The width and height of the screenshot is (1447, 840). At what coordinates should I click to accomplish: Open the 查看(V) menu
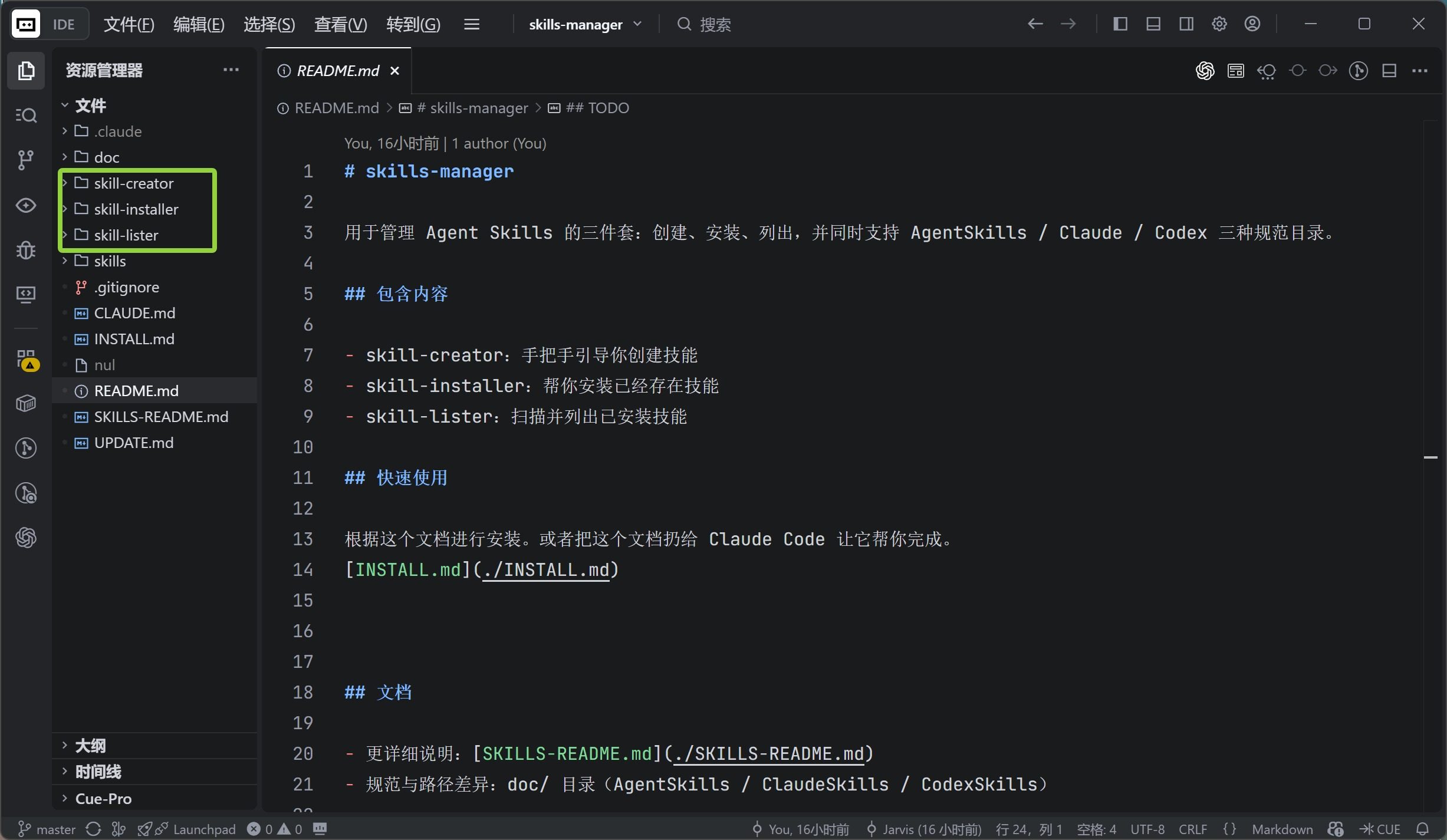click(340, 24)
